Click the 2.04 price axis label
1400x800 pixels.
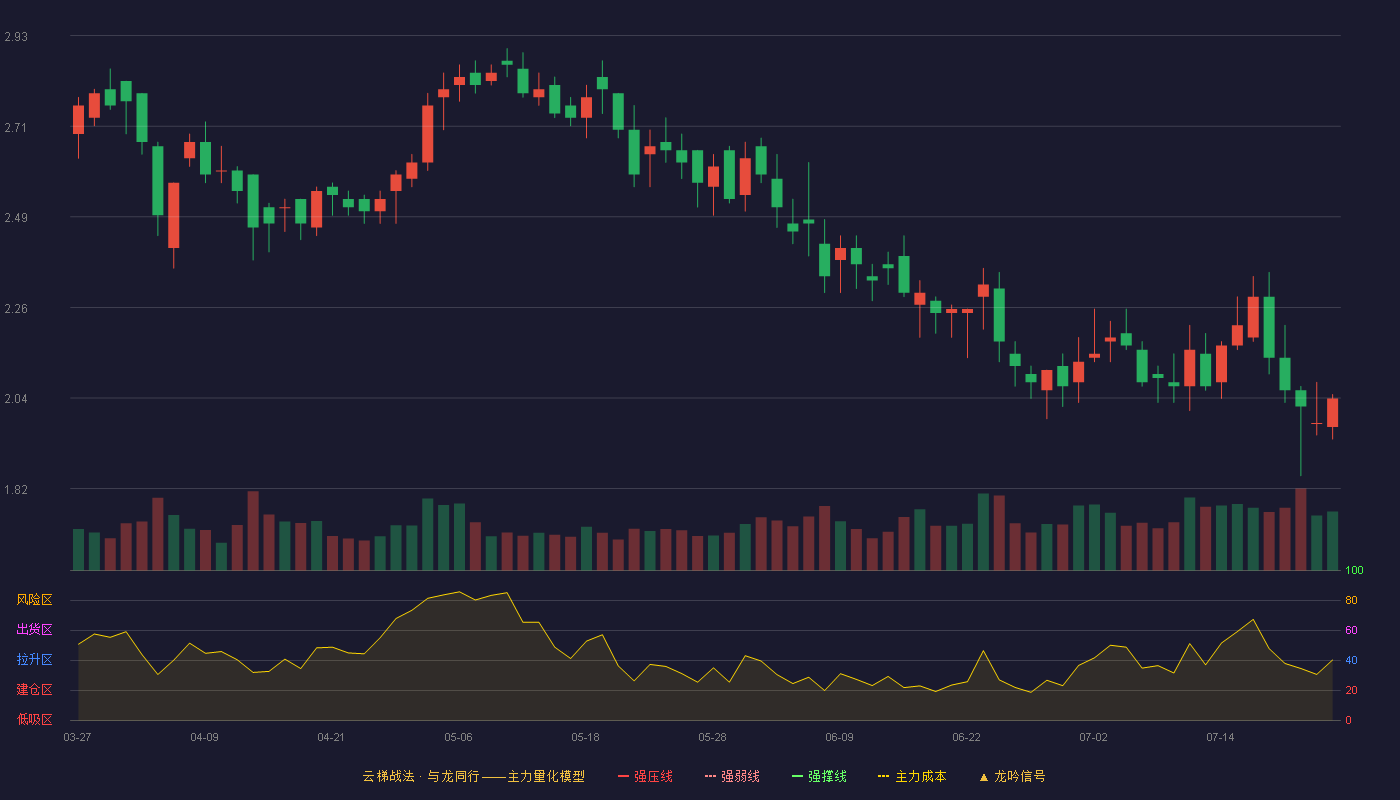pos(16,399)
